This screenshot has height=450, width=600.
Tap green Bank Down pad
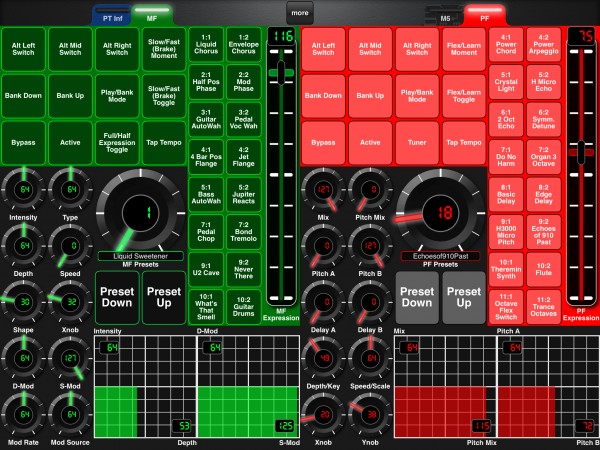pos(23,96)
